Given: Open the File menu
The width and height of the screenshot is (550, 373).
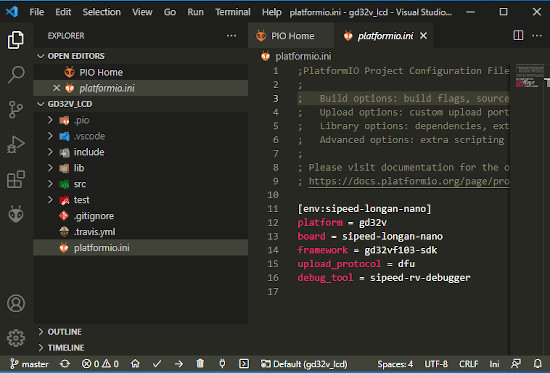Looking at the screenshot, I should (36, 12).
